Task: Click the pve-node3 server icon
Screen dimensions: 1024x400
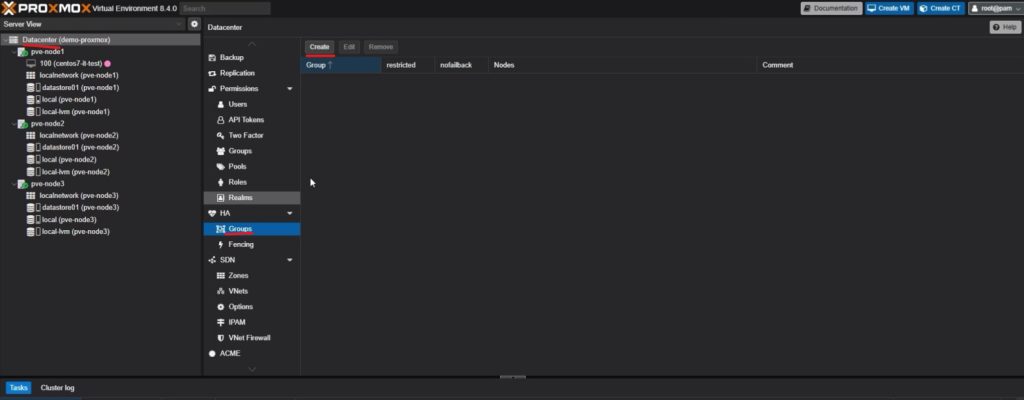Action: pos(23,184)
